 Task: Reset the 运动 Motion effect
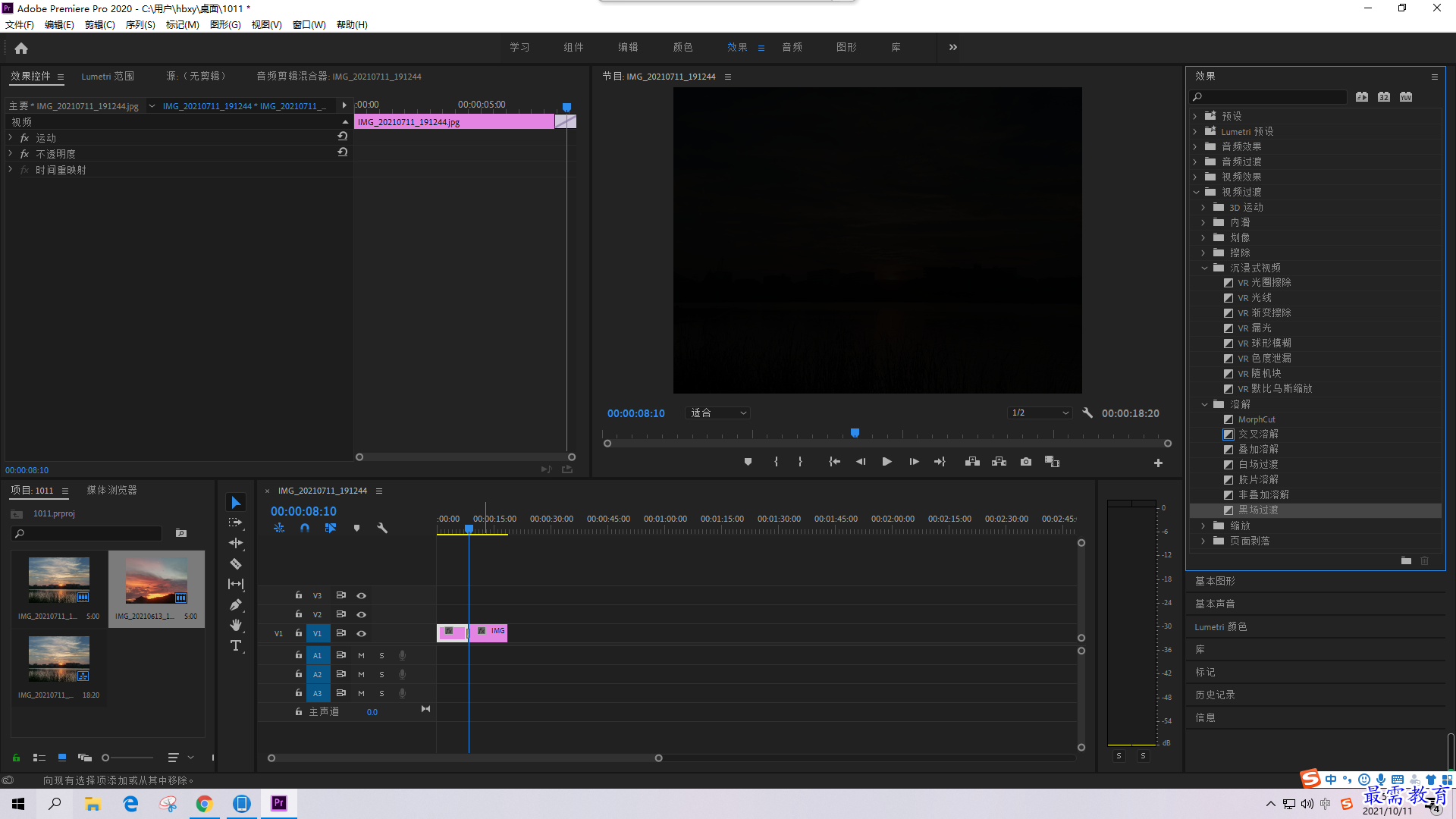[343, 136]
